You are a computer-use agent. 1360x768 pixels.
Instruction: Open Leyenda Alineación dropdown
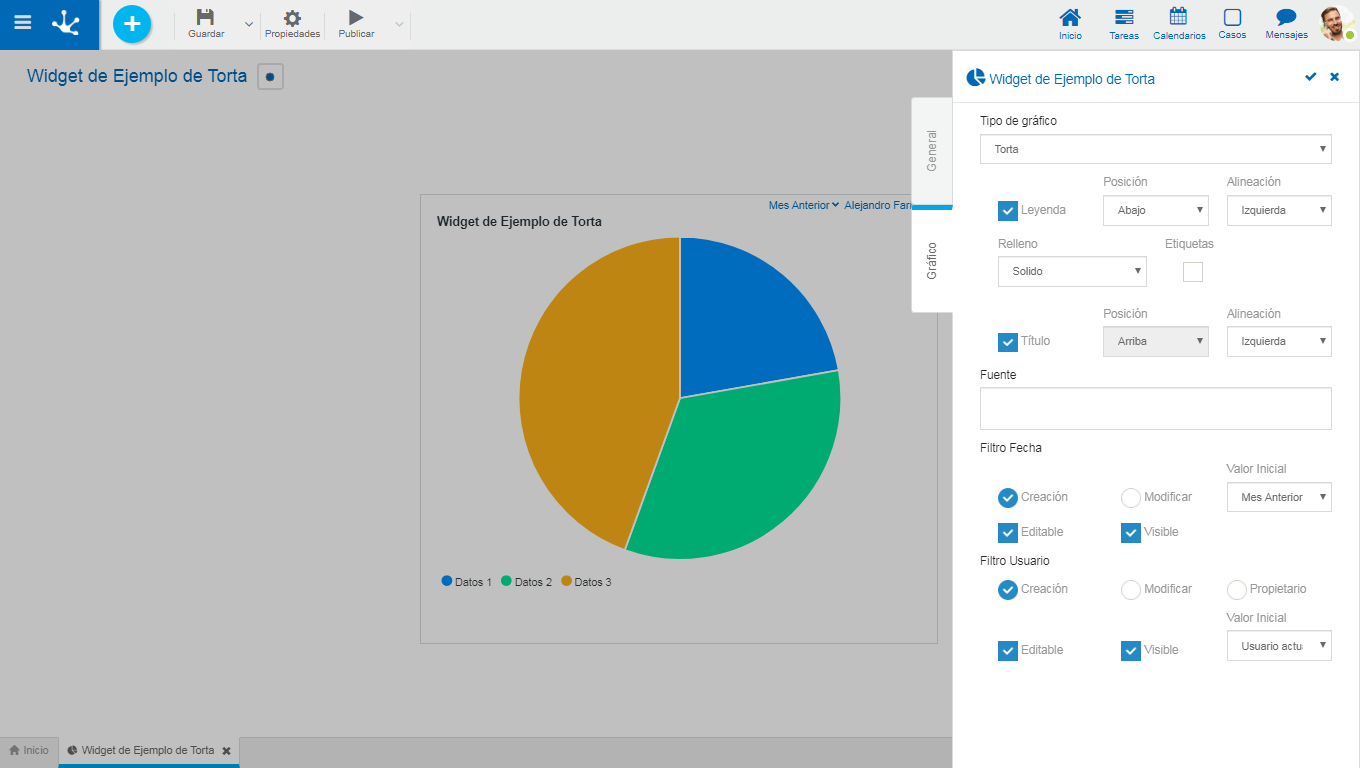click(x=1279, y=210)
